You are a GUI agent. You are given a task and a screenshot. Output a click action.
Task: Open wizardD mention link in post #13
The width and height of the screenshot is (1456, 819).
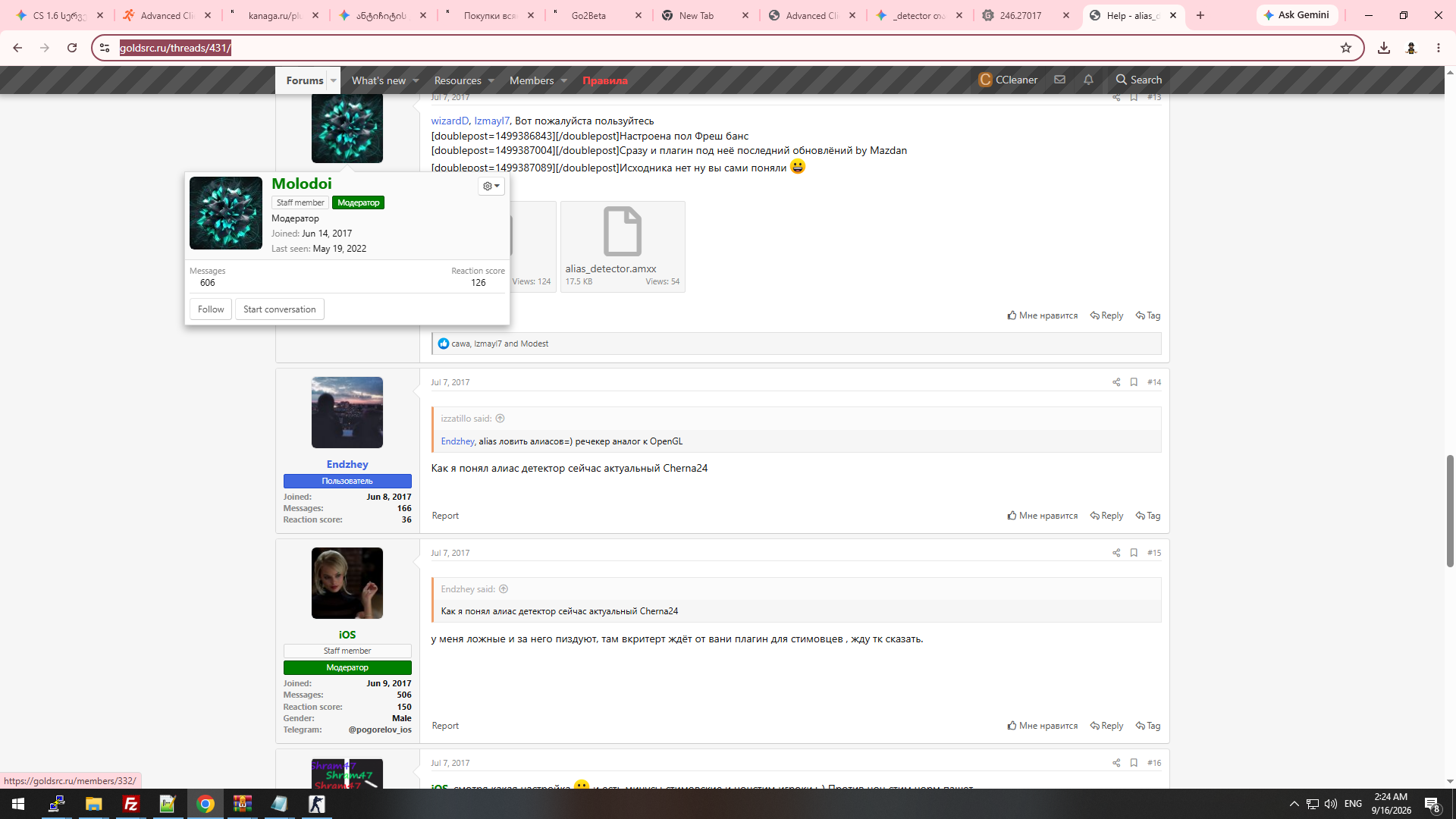tap(450, 121)
